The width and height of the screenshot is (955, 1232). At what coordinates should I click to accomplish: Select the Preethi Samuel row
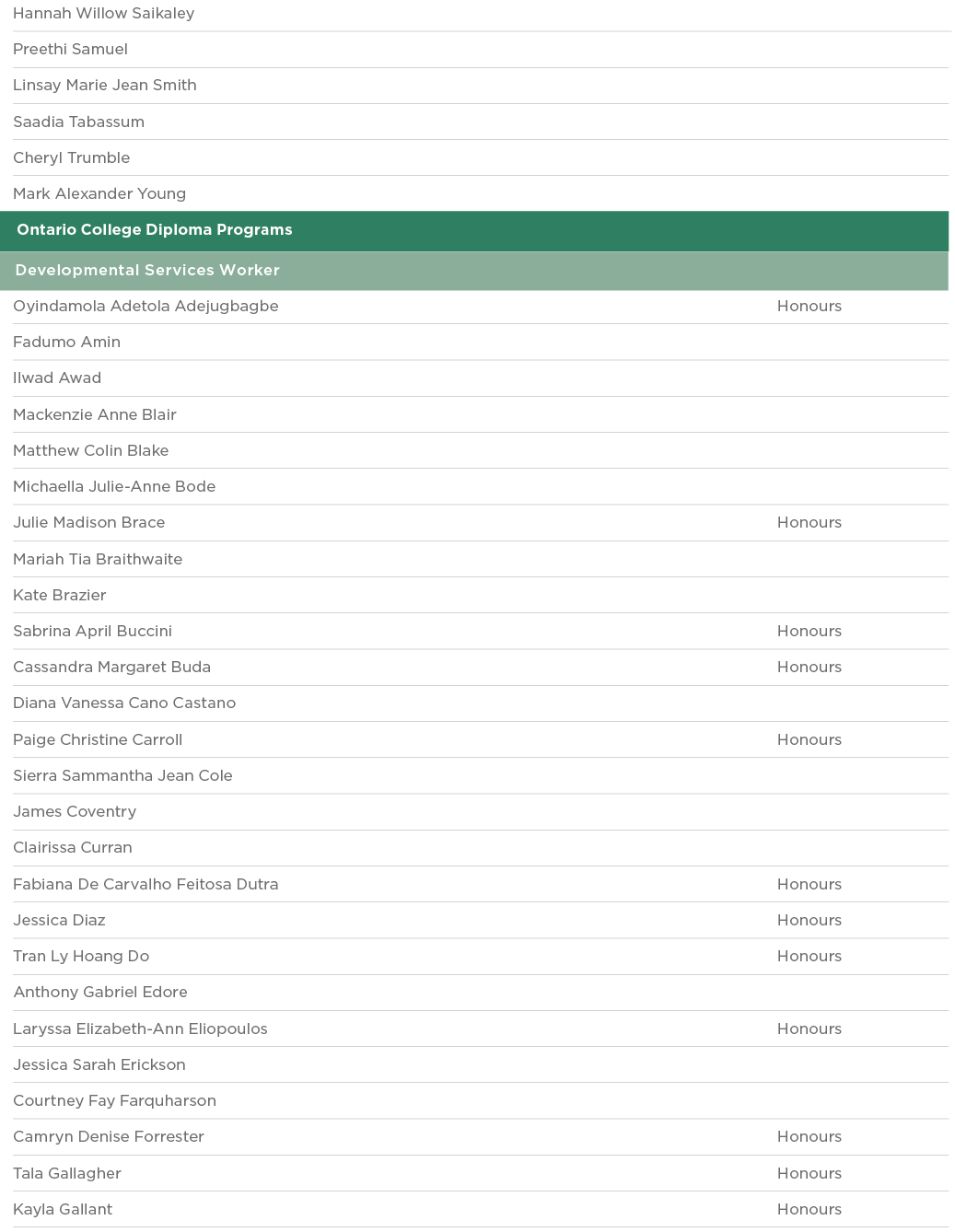[x=71, y=50]
